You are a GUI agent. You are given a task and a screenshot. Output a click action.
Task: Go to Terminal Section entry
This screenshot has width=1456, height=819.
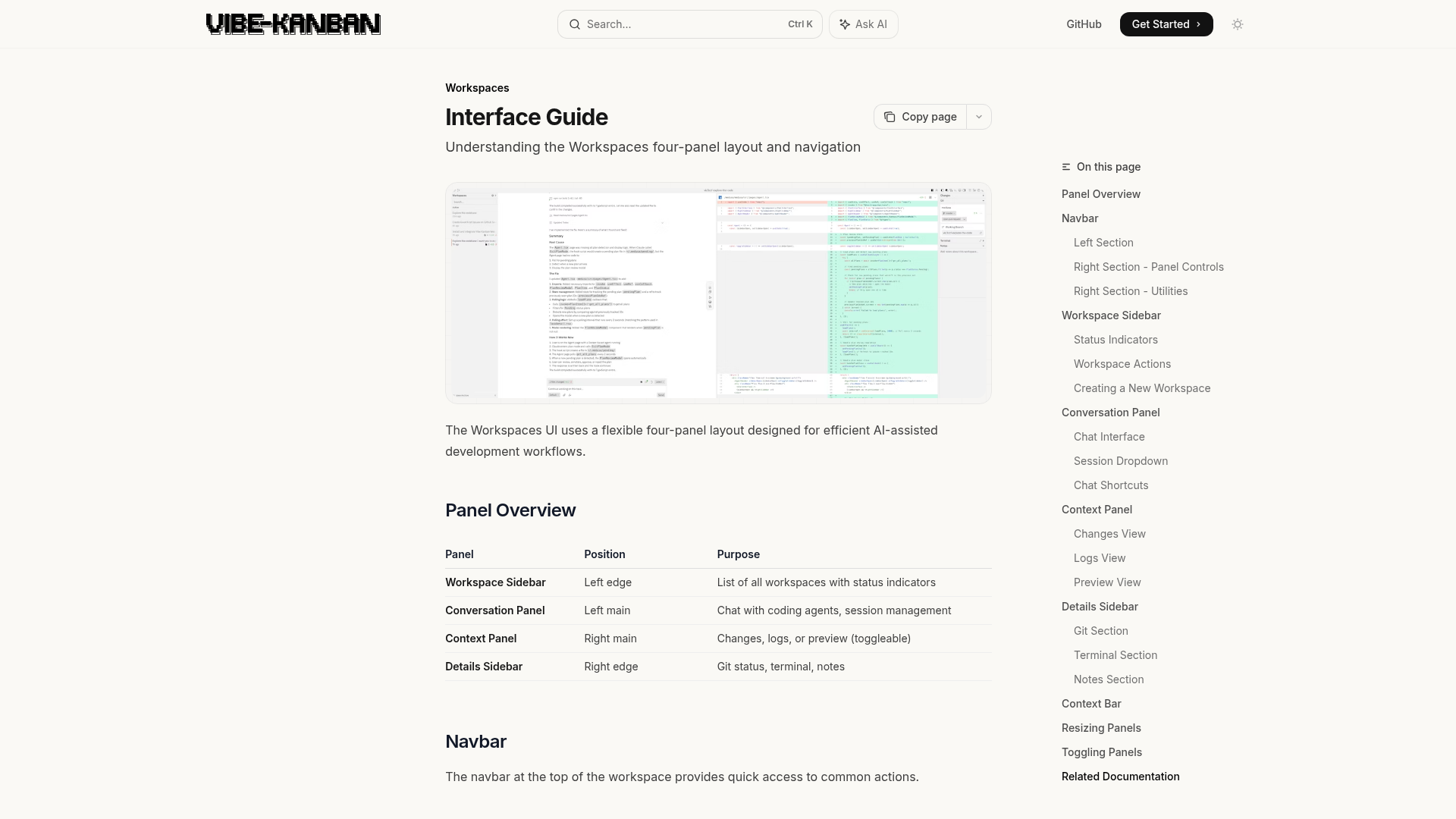point(1116,655)
